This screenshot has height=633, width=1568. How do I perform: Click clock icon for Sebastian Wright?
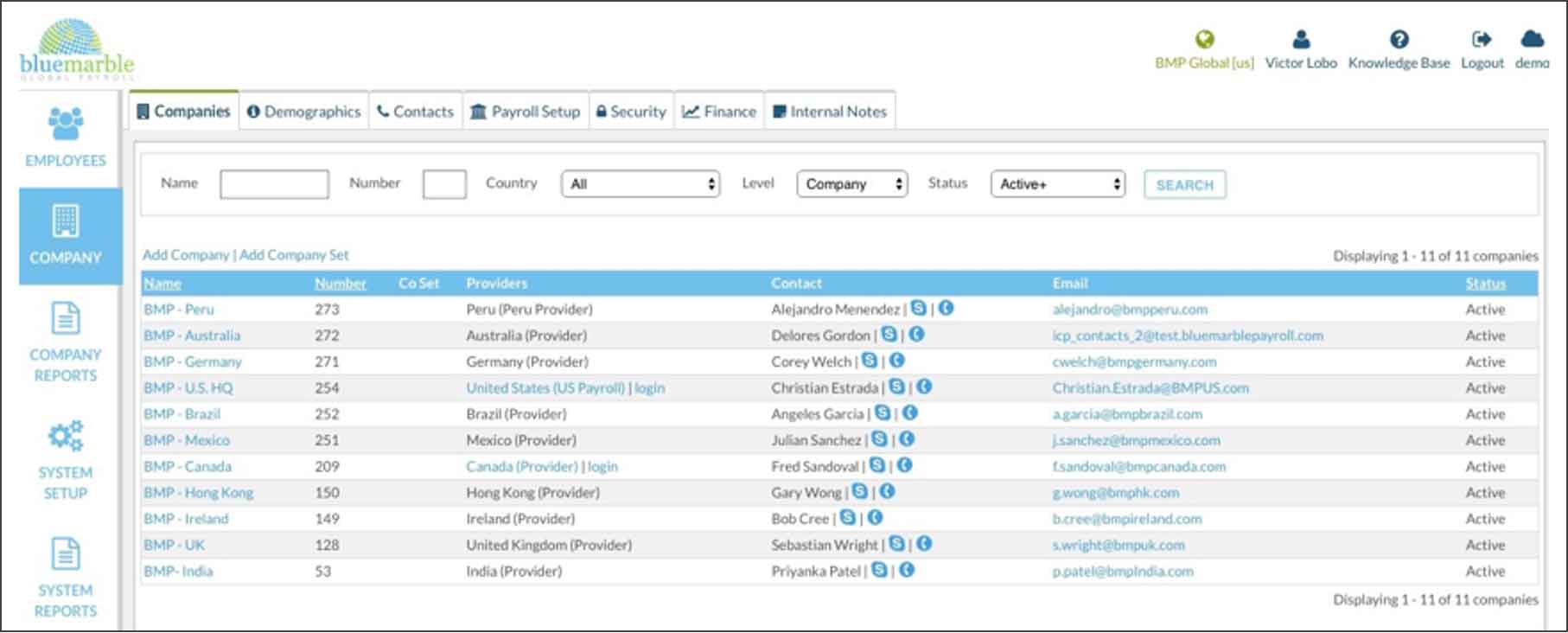pos(924,544)
